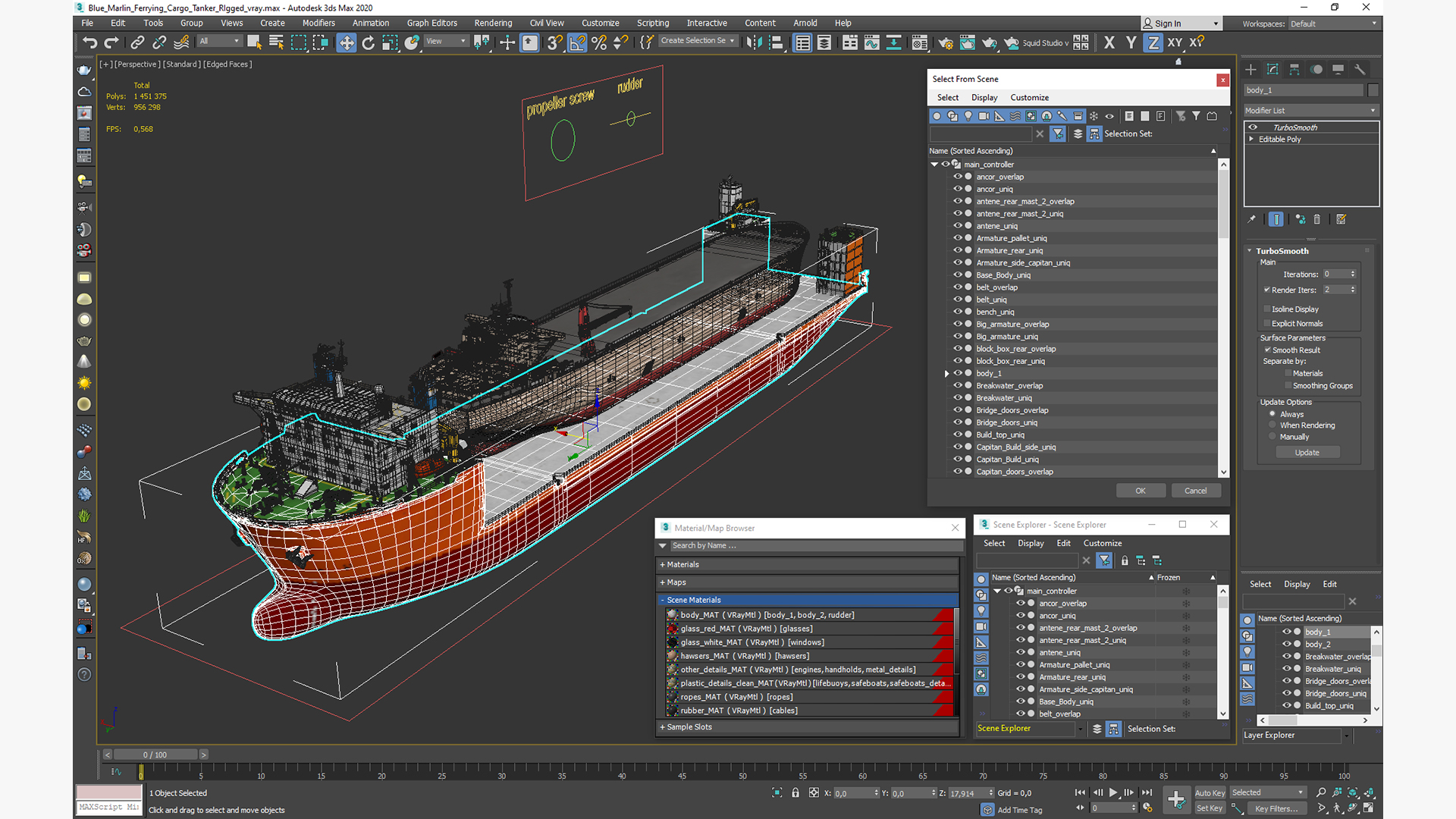Enable the Isoline Display checkbox
The height and width of the screenshot is (819, 1456).
tap(1266, 309)
